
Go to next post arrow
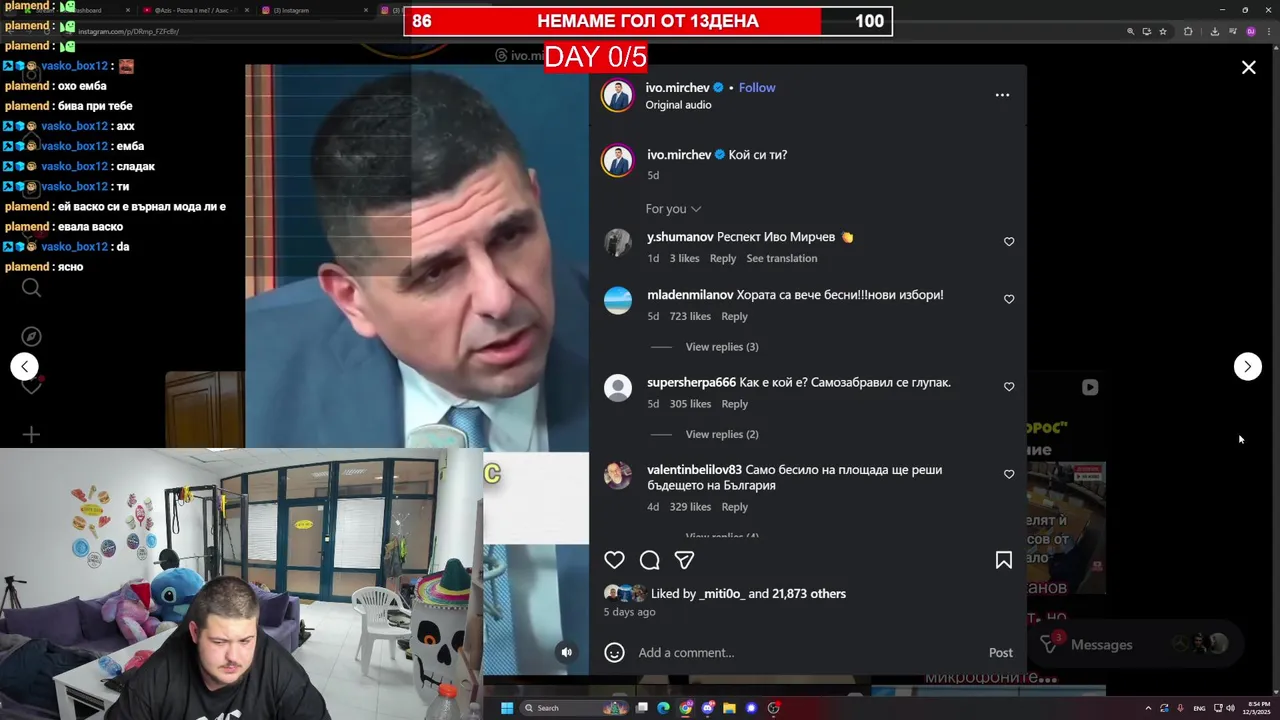point(1247,366)
